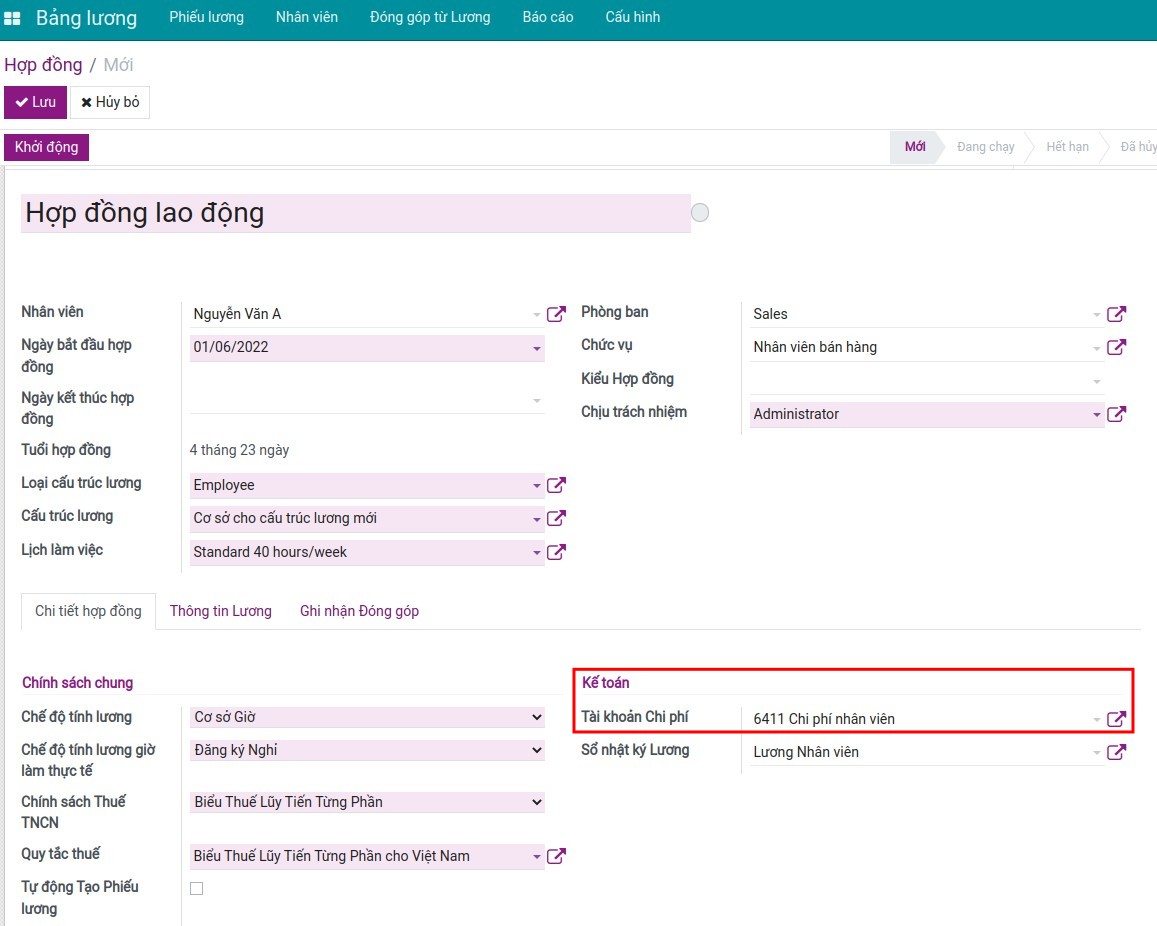Open the apps grid menu icon
This screenshot has height=926, width=1157.
[13, 18]
